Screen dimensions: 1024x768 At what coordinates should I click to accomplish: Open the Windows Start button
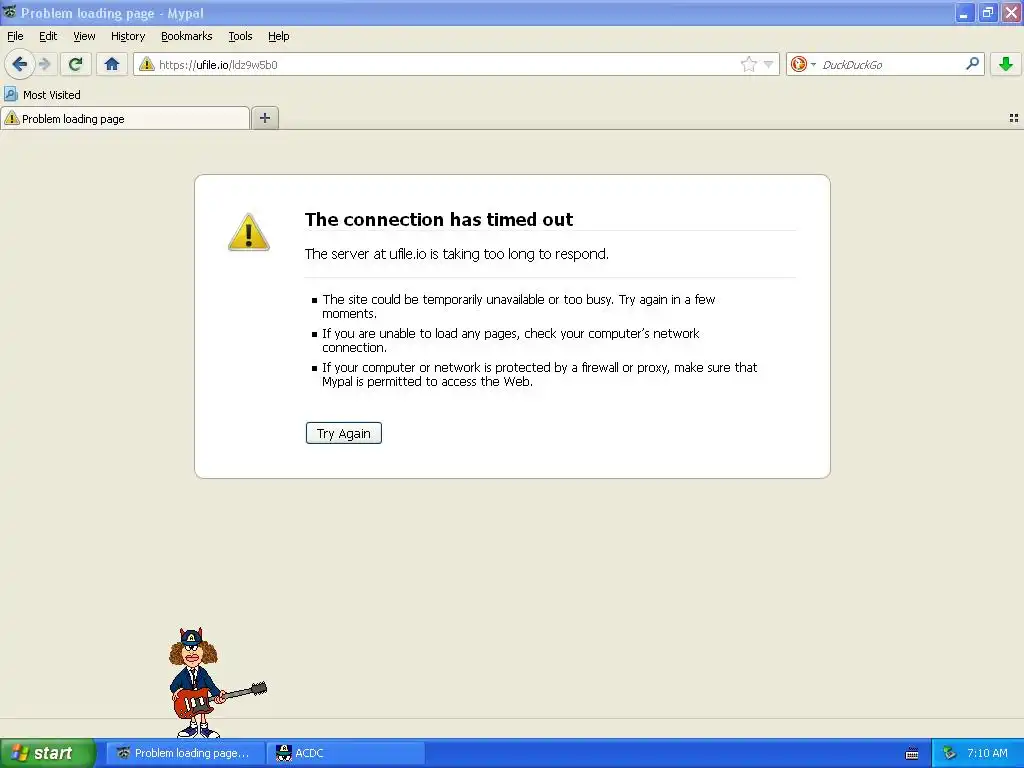[47, 753]
